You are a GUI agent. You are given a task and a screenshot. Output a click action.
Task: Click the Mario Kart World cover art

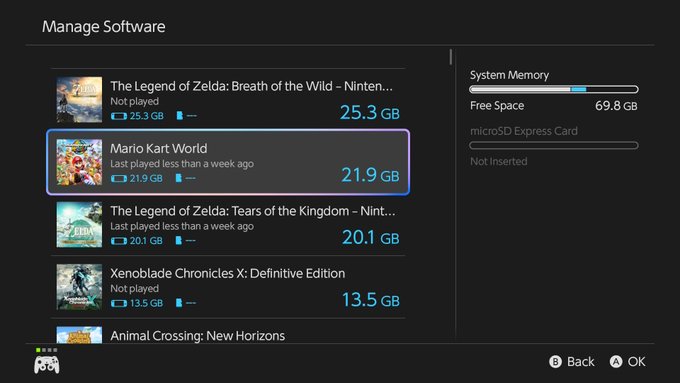click(x=79, y=162)
